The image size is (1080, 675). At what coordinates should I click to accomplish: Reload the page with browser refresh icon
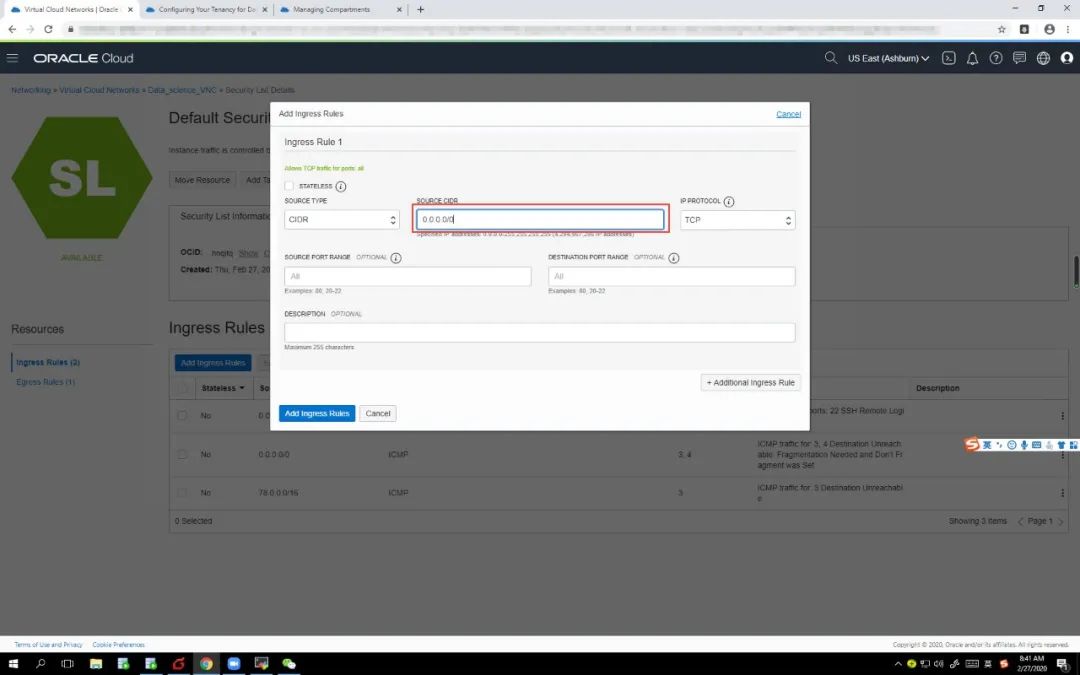(x=48, y=29)
